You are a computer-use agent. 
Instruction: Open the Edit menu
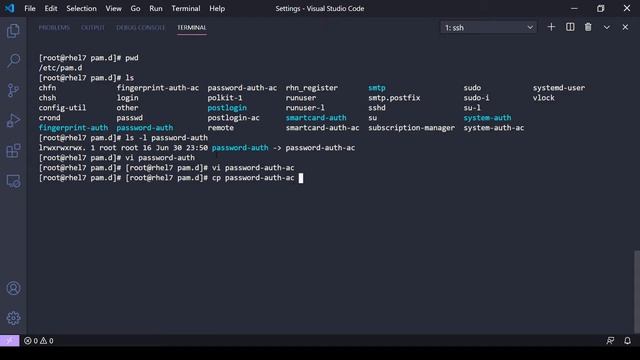(51, 8)
